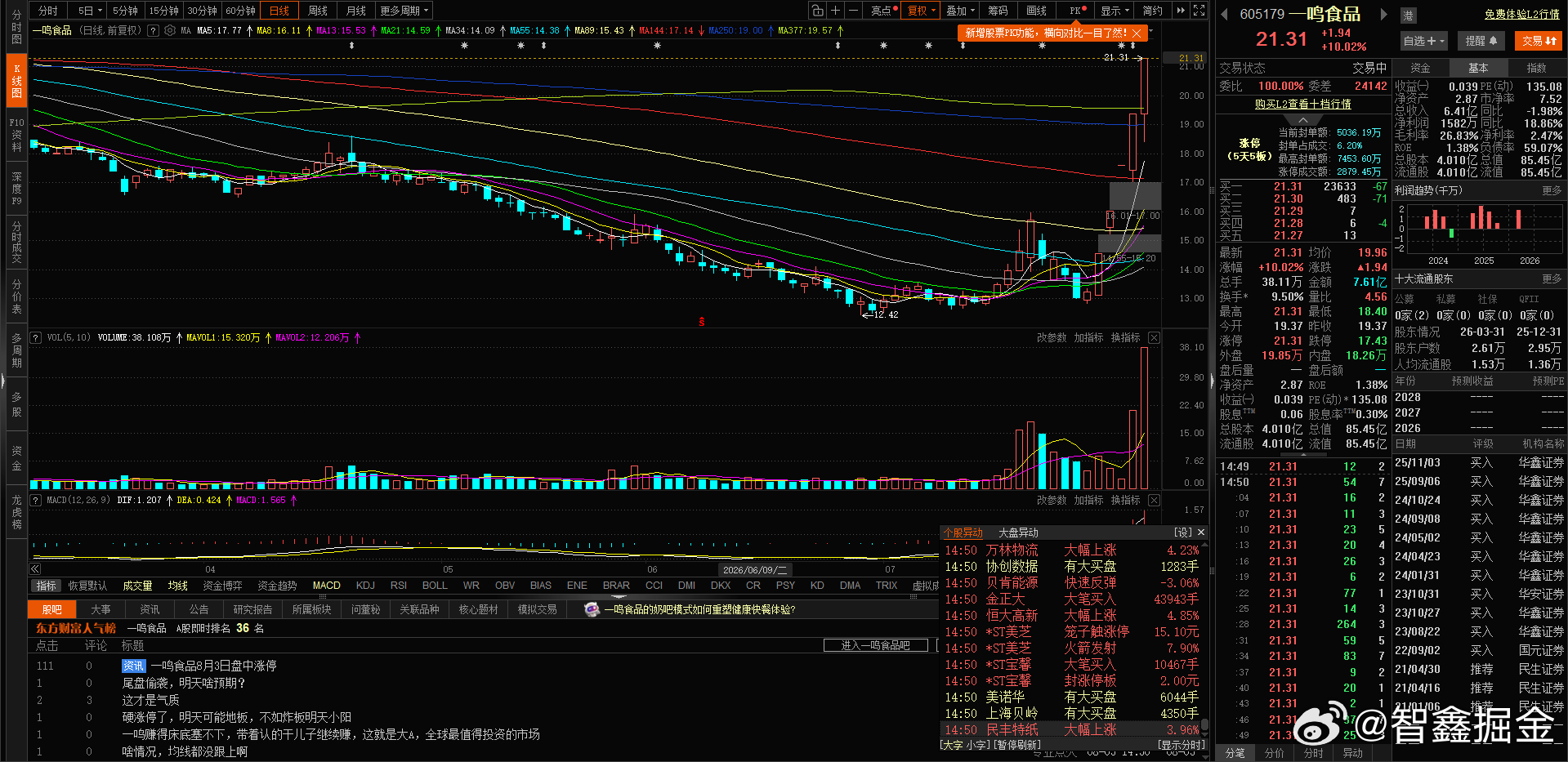Open 研究报告 tab
The height and width of the screenshot is (762, 1568).
point(252,609)
